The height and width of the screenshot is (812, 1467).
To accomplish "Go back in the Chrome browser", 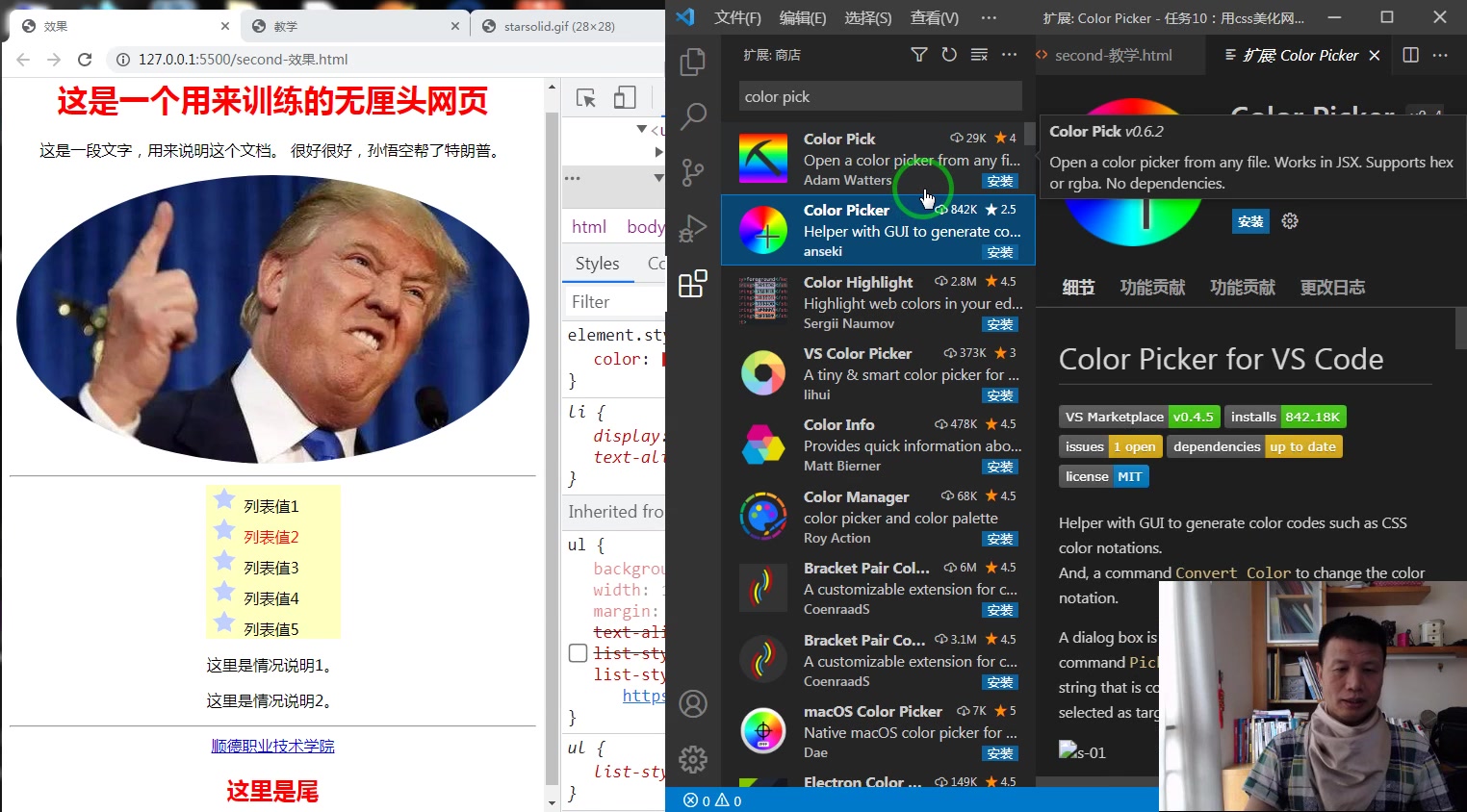I will (23, 60).
